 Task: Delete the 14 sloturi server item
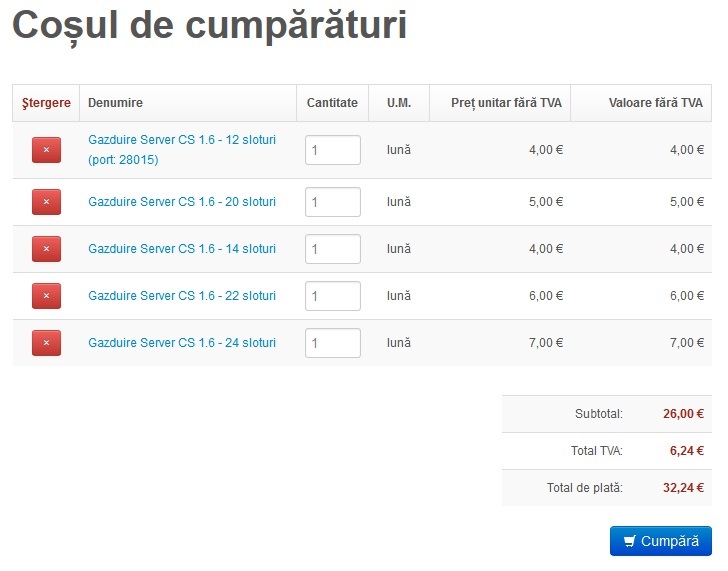pyautogui.click(x=46, y=249)
